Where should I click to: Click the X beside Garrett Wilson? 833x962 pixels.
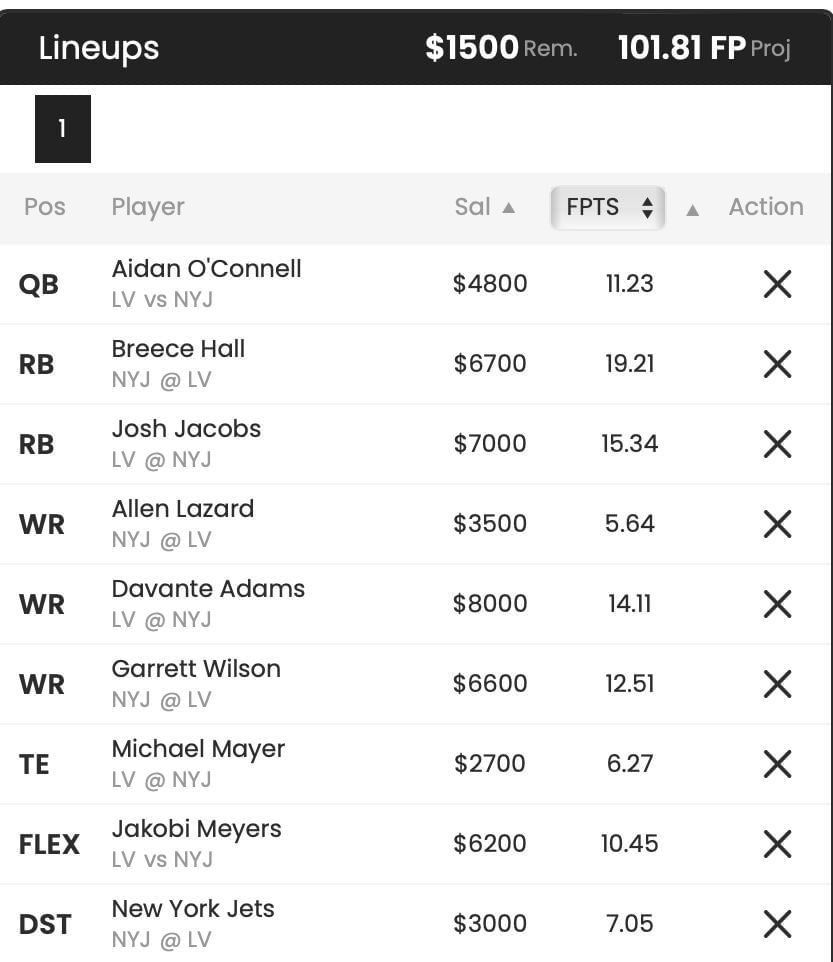tap(777, 684)
